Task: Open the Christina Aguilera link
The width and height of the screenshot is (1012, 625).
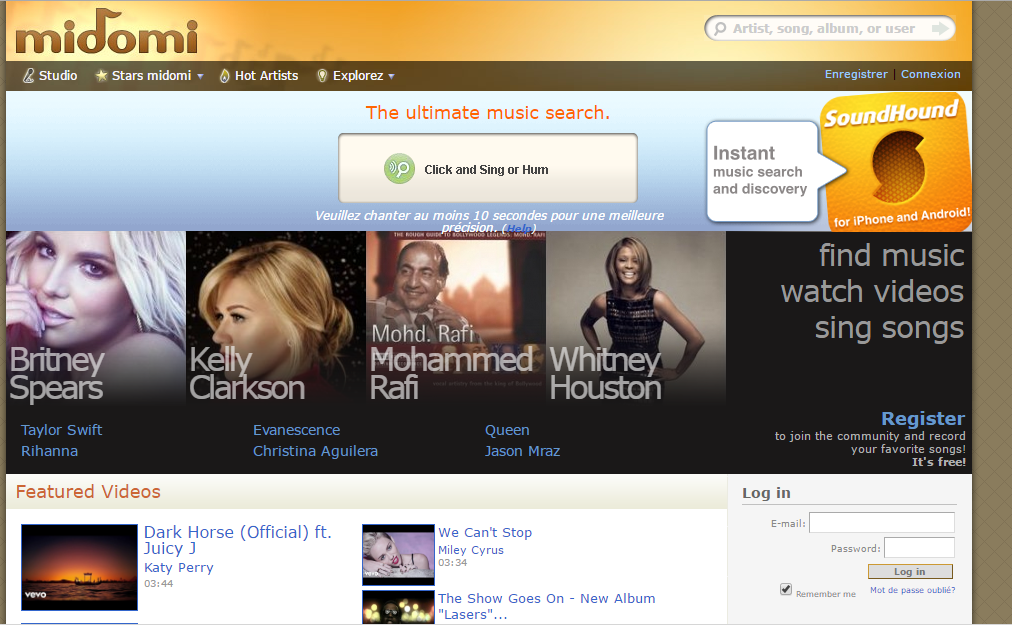Action: click(x=315, y=451)
